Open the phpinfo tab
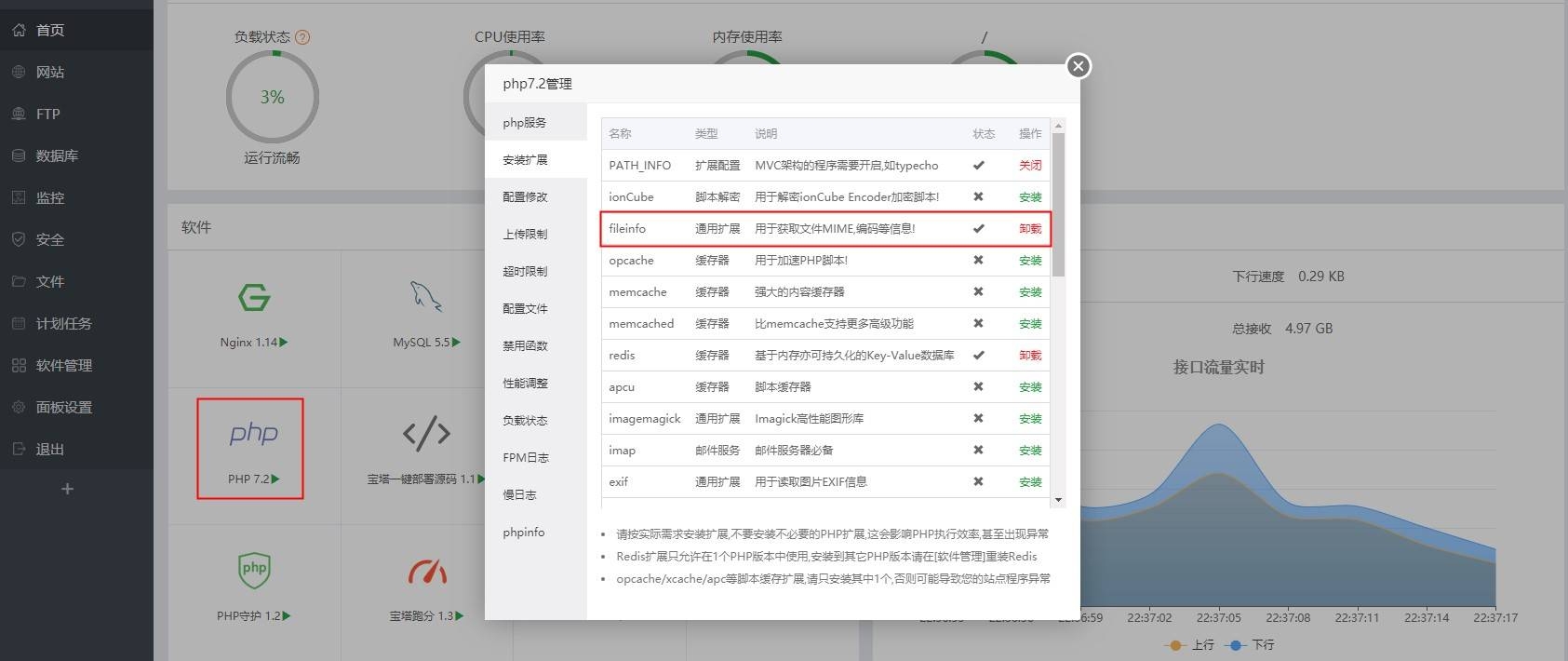The image size is (1568, 661). point(536,532)
